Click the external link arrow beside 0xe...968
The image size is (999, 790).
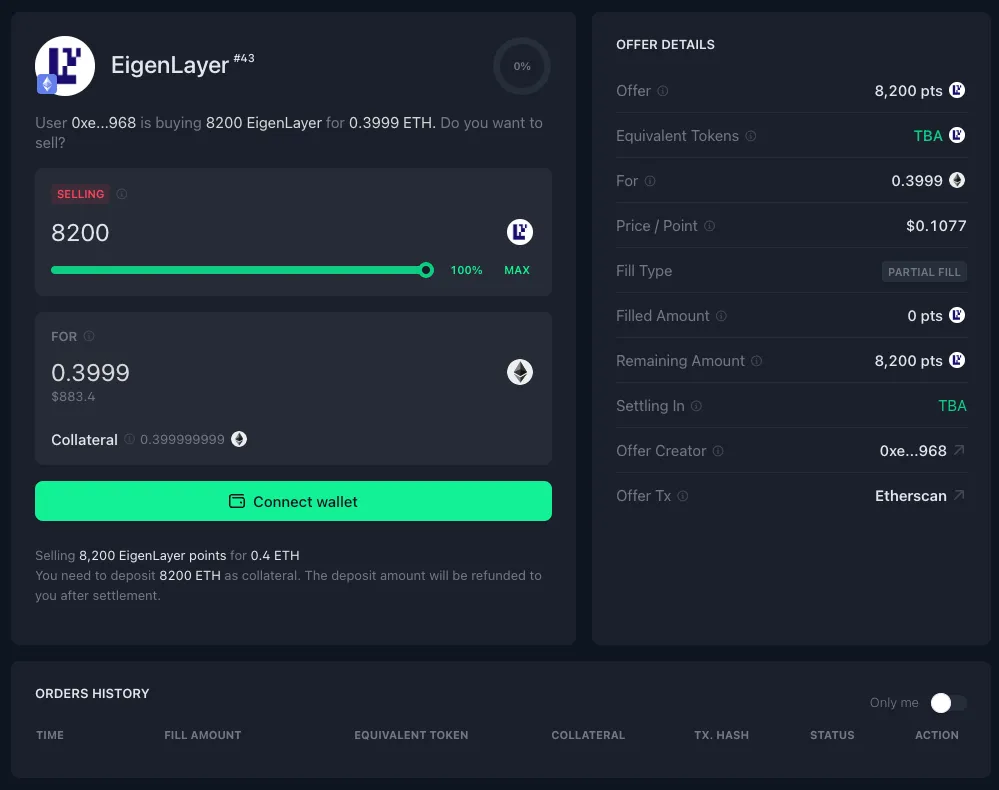tap(959, 450)
